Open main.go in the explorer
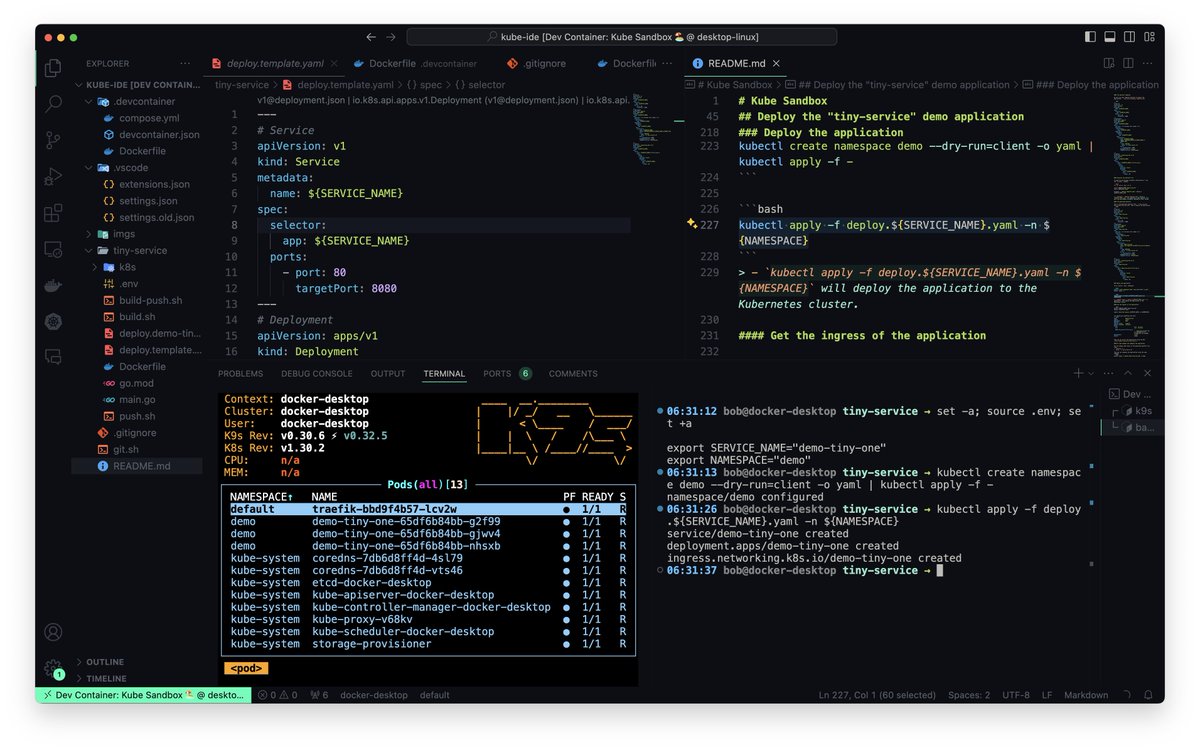The width and height of the screenshot is (1200, 750). point(138,400)
